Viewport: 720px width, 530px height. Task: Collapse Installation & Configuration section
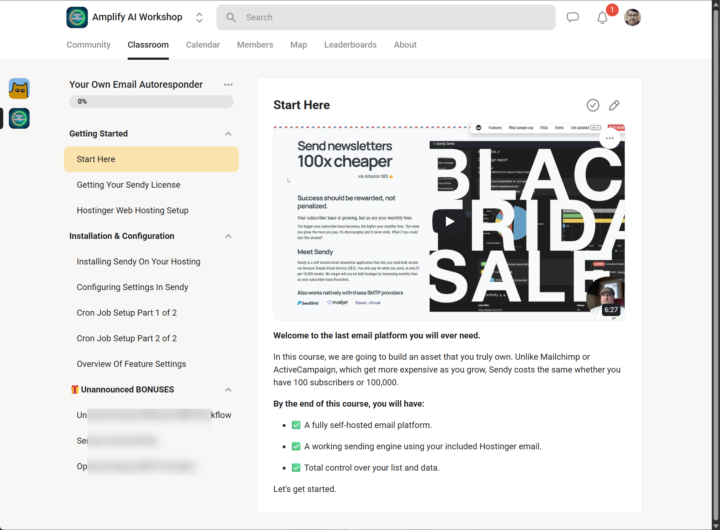click(228, 236)
